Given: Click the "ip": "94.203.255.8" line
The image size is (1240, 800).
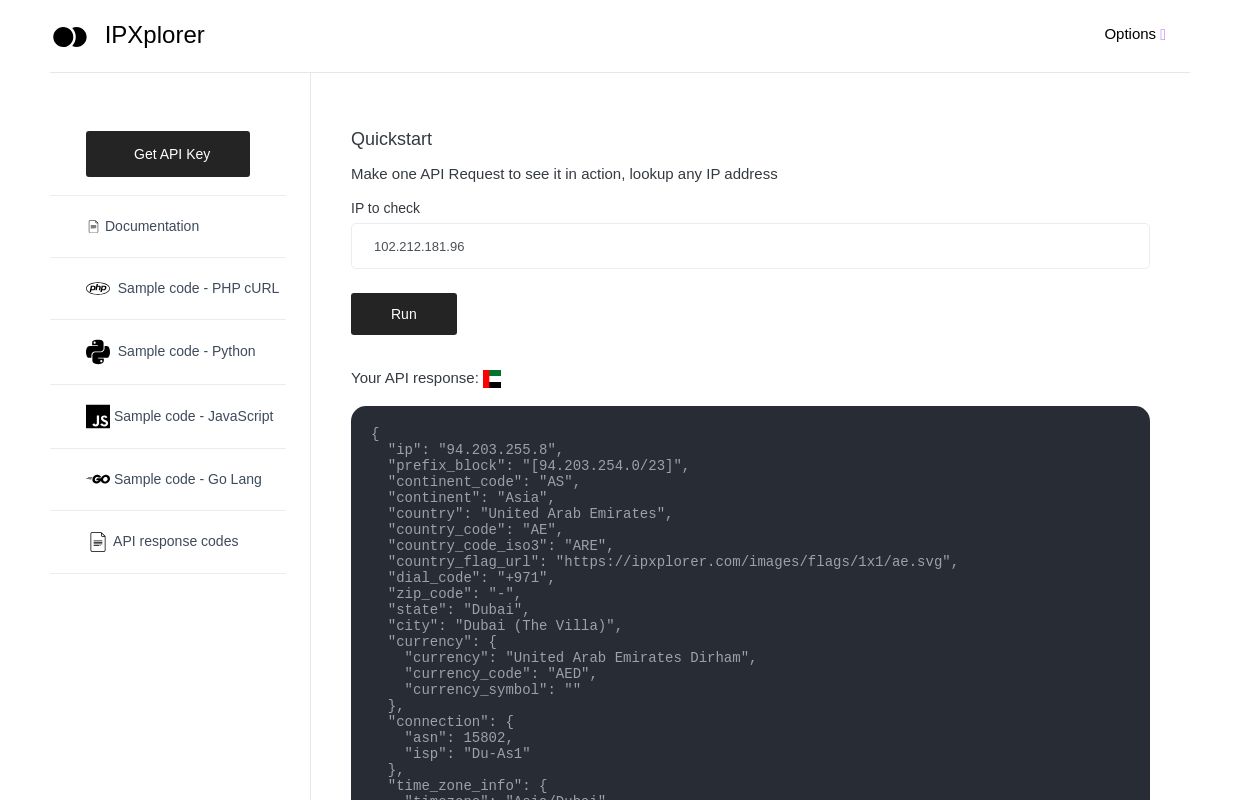Looking at the screenshot, I should tap(476, 450).
